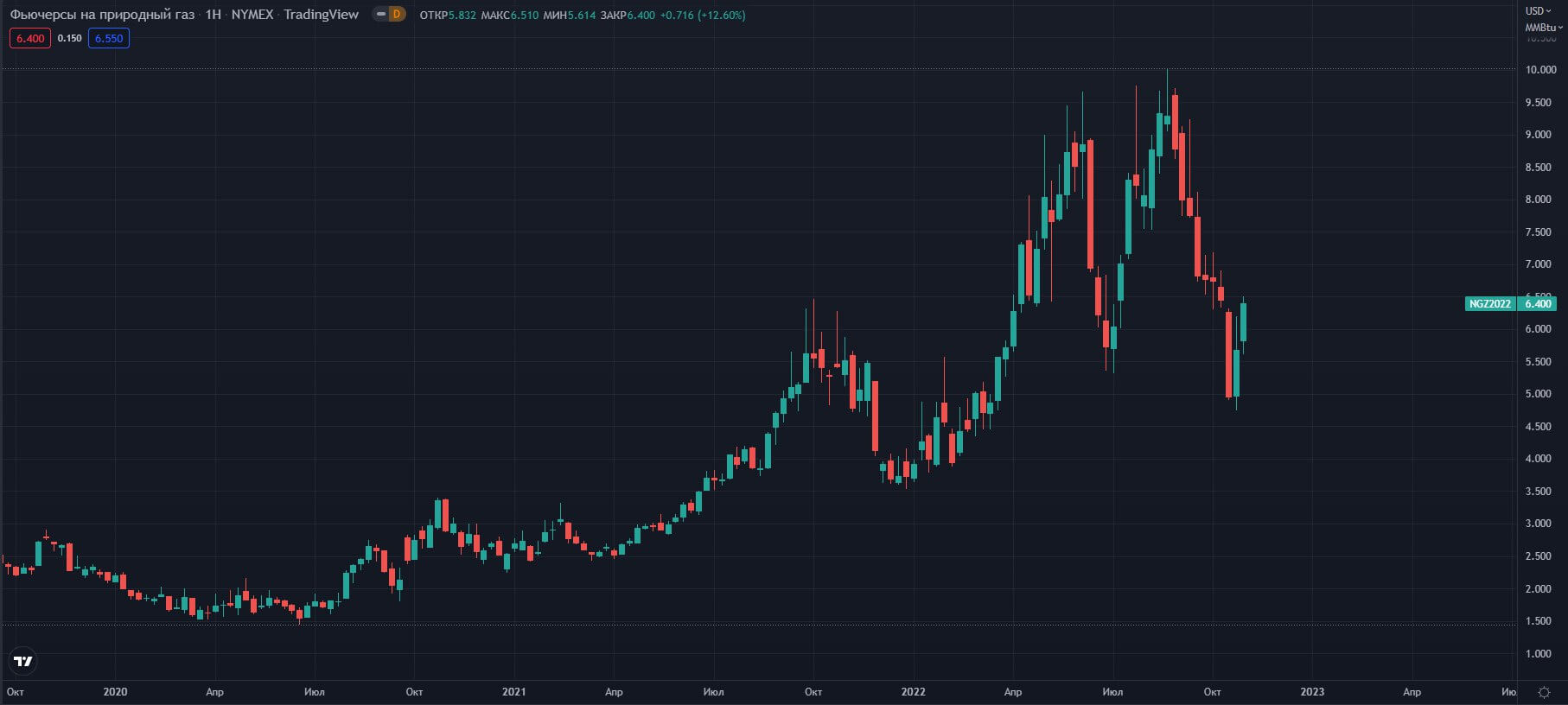The height and width of the screenshot is (705, 1568).
Task: Click the 2020 time axis label
Action: [x=115, y=692]
